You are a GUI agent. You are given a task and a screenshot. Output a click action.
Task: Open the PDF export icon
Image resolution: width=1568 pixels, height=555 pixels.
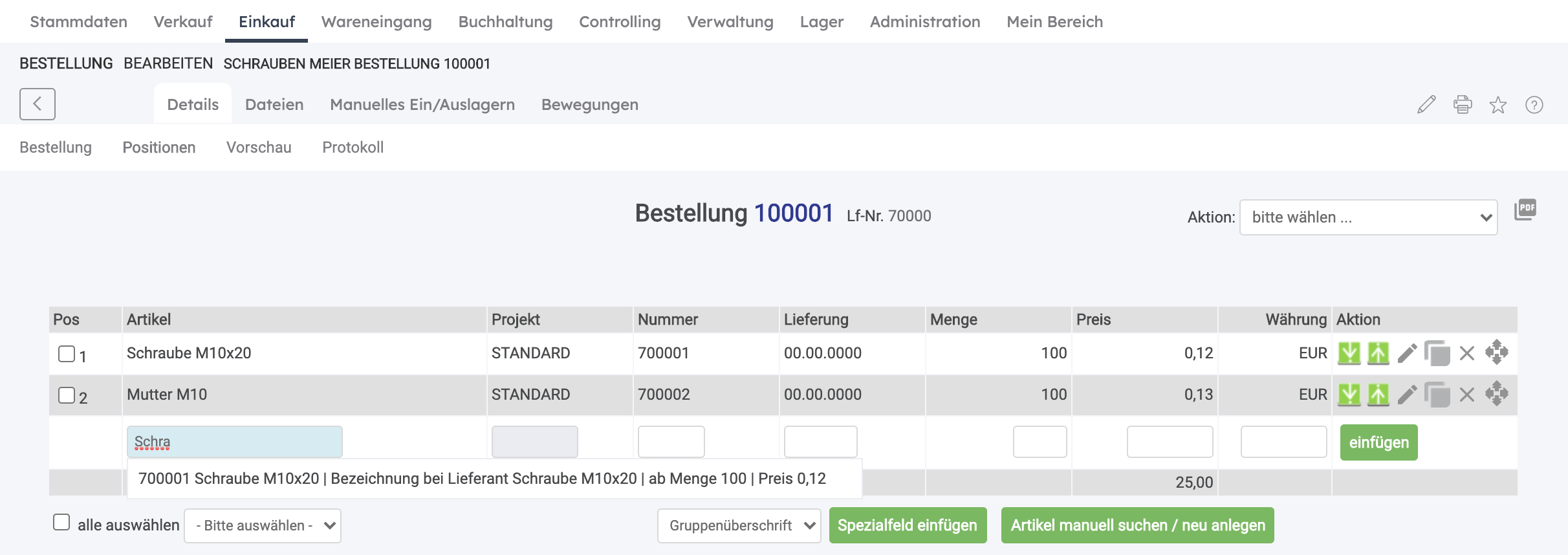pyautogui.click(x=1525, y=210)
